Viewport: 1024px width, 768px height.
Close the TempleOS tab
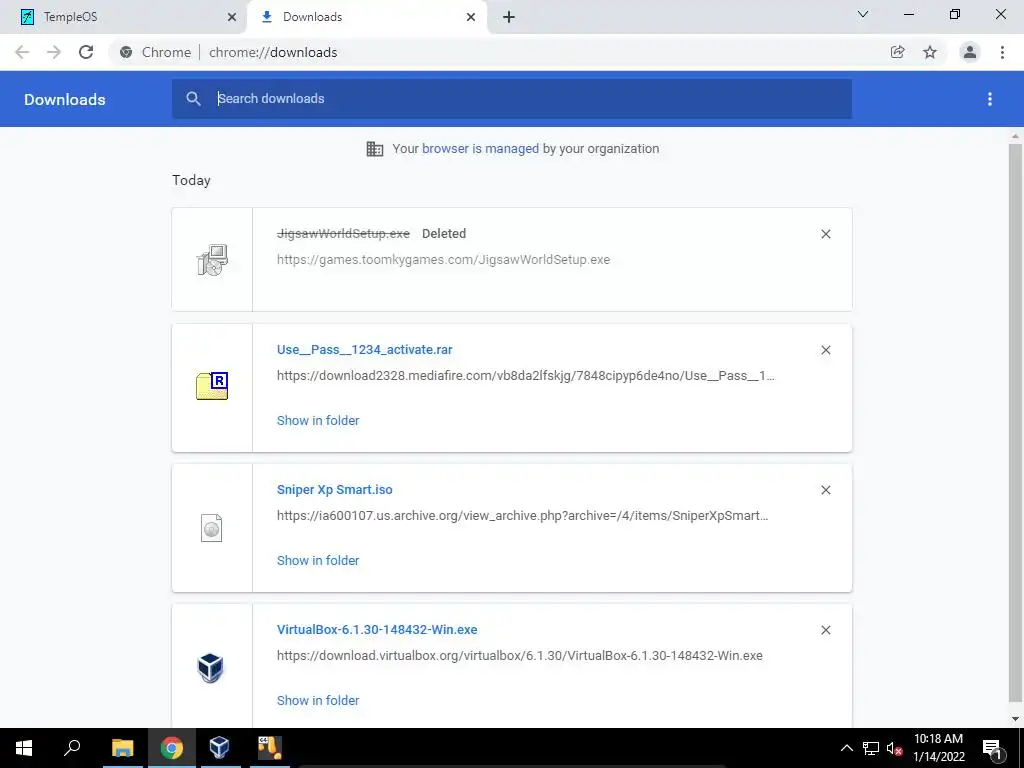coord(231,17)
